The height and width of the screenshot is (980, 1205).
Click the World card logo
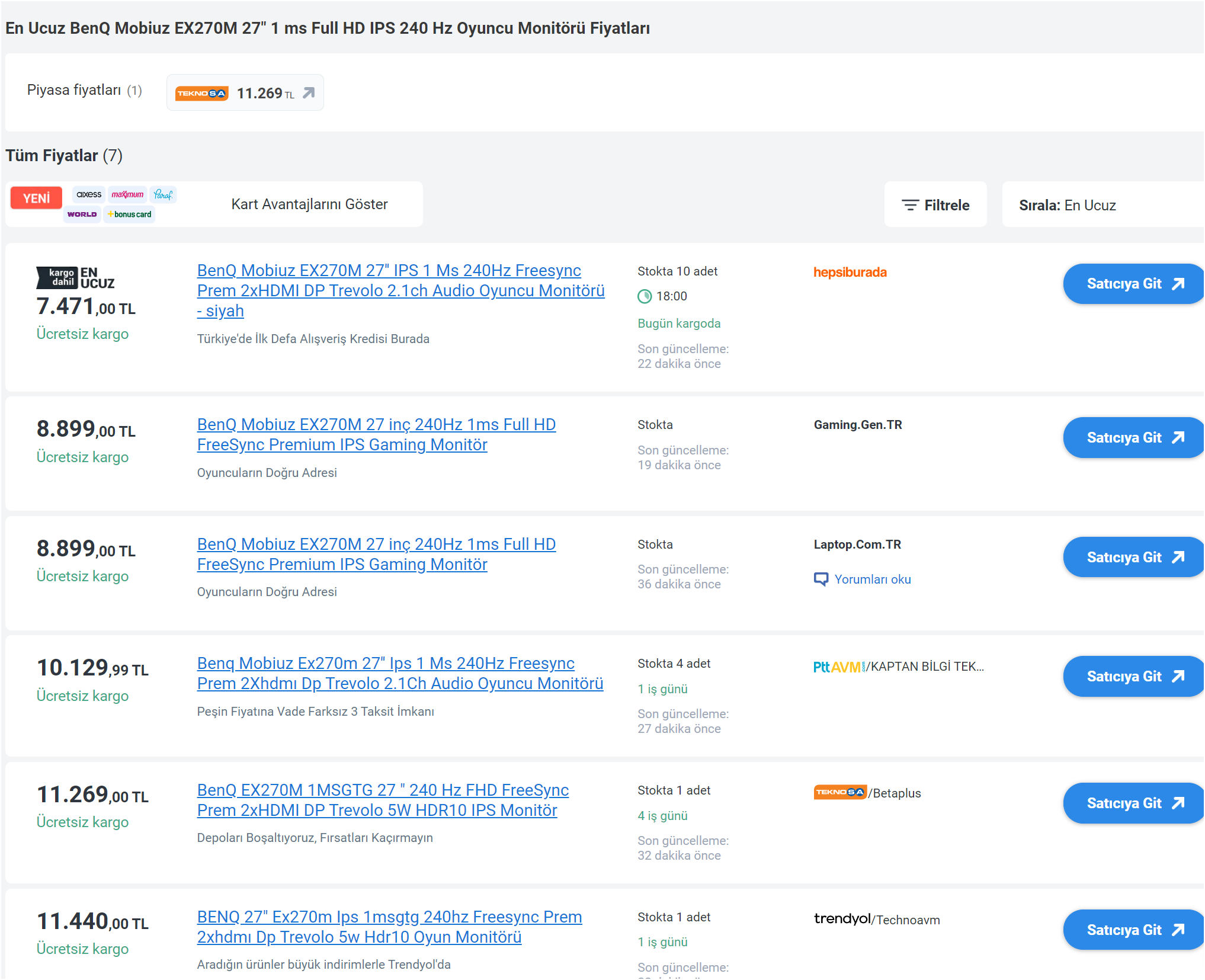(x=82, y=214)
